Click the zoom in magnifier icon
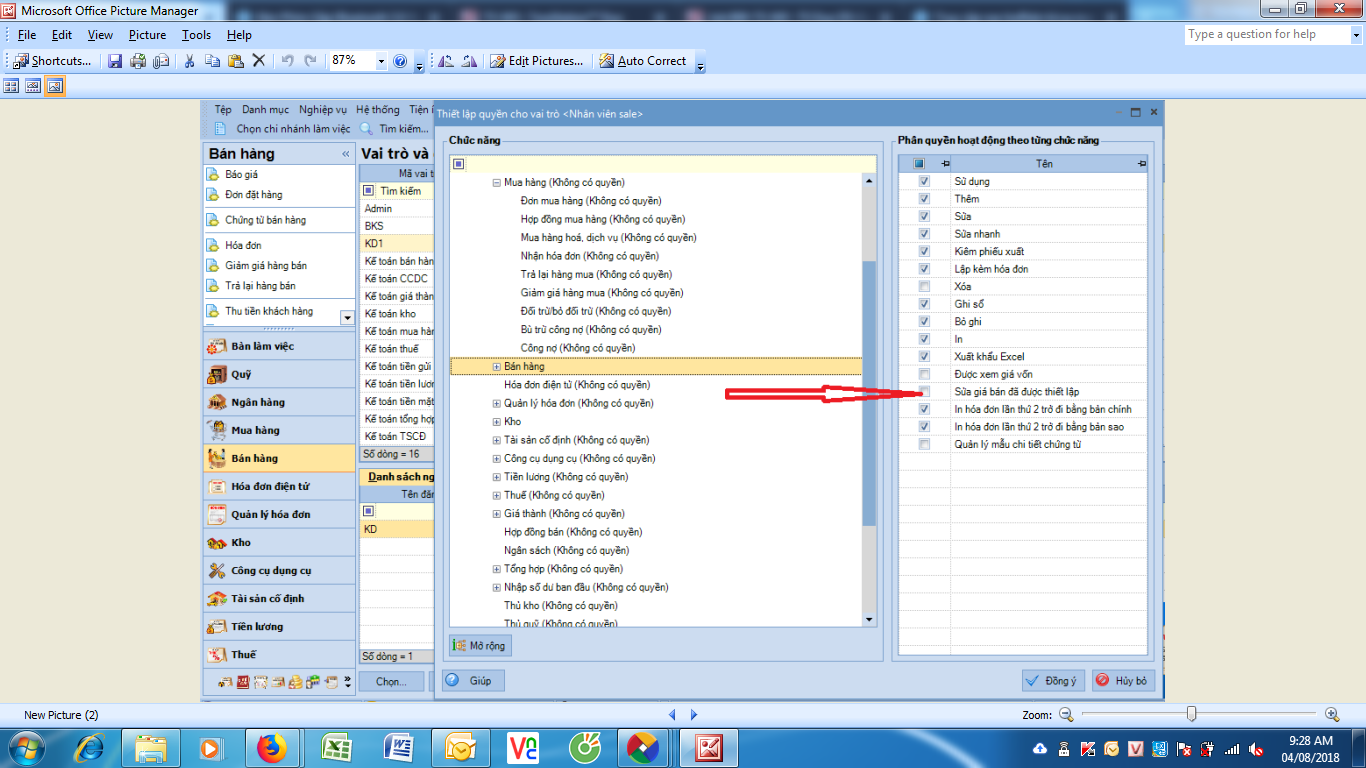 pyautogui.click(x=1332, y=714)
